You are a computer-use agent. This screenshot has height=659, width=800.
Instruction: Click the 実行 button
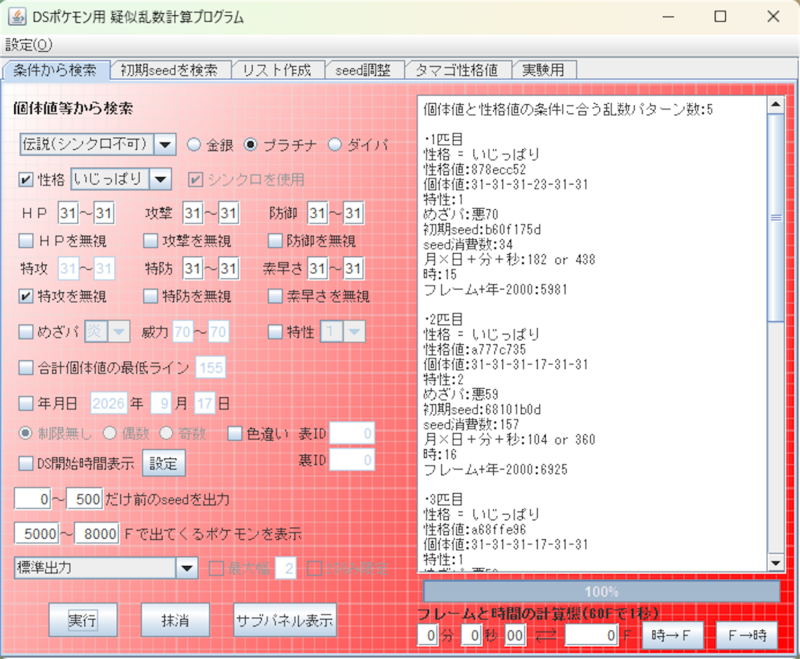[83, 620]
